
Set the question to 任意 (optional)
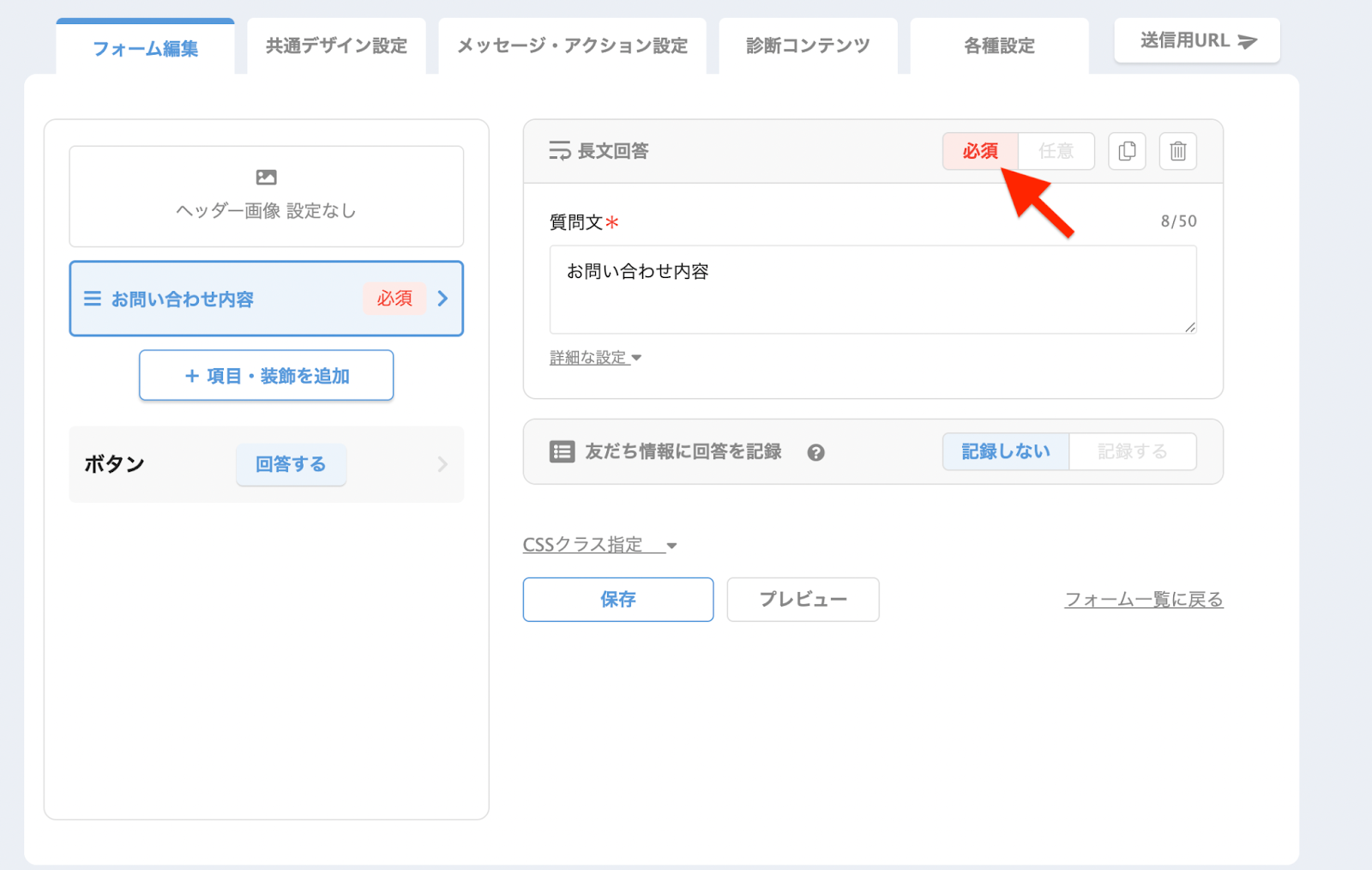click(1056, 151)
